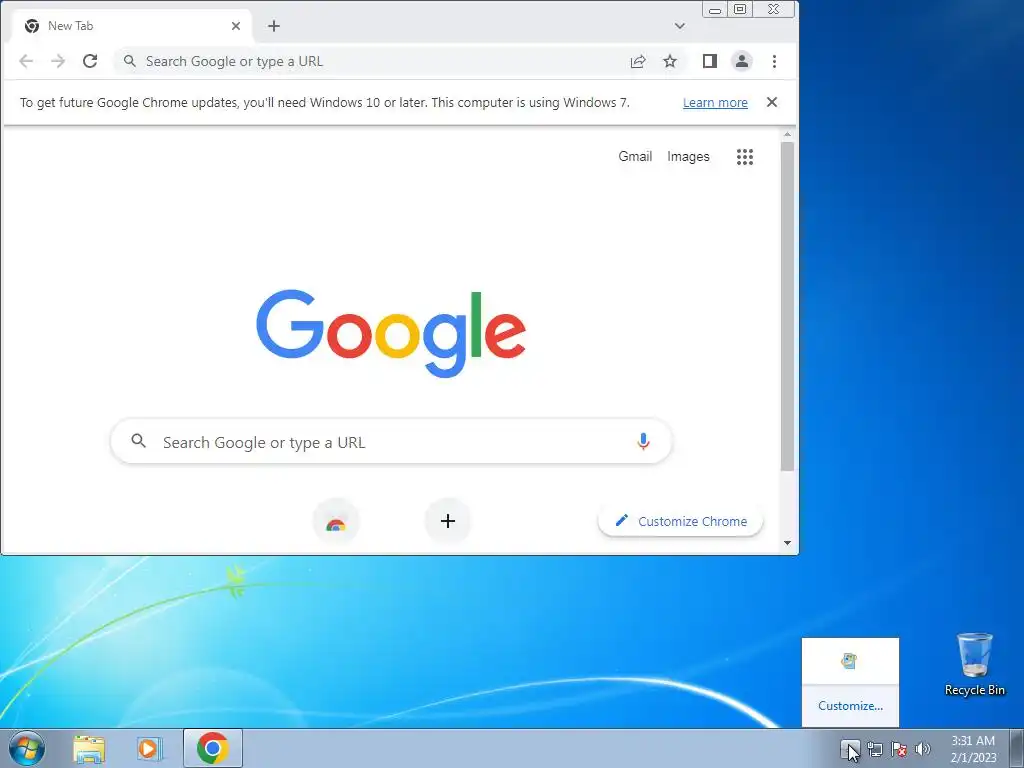Open the Chrome Web Store shortcut
1024x768 pixels.
(x=336, y=521)
